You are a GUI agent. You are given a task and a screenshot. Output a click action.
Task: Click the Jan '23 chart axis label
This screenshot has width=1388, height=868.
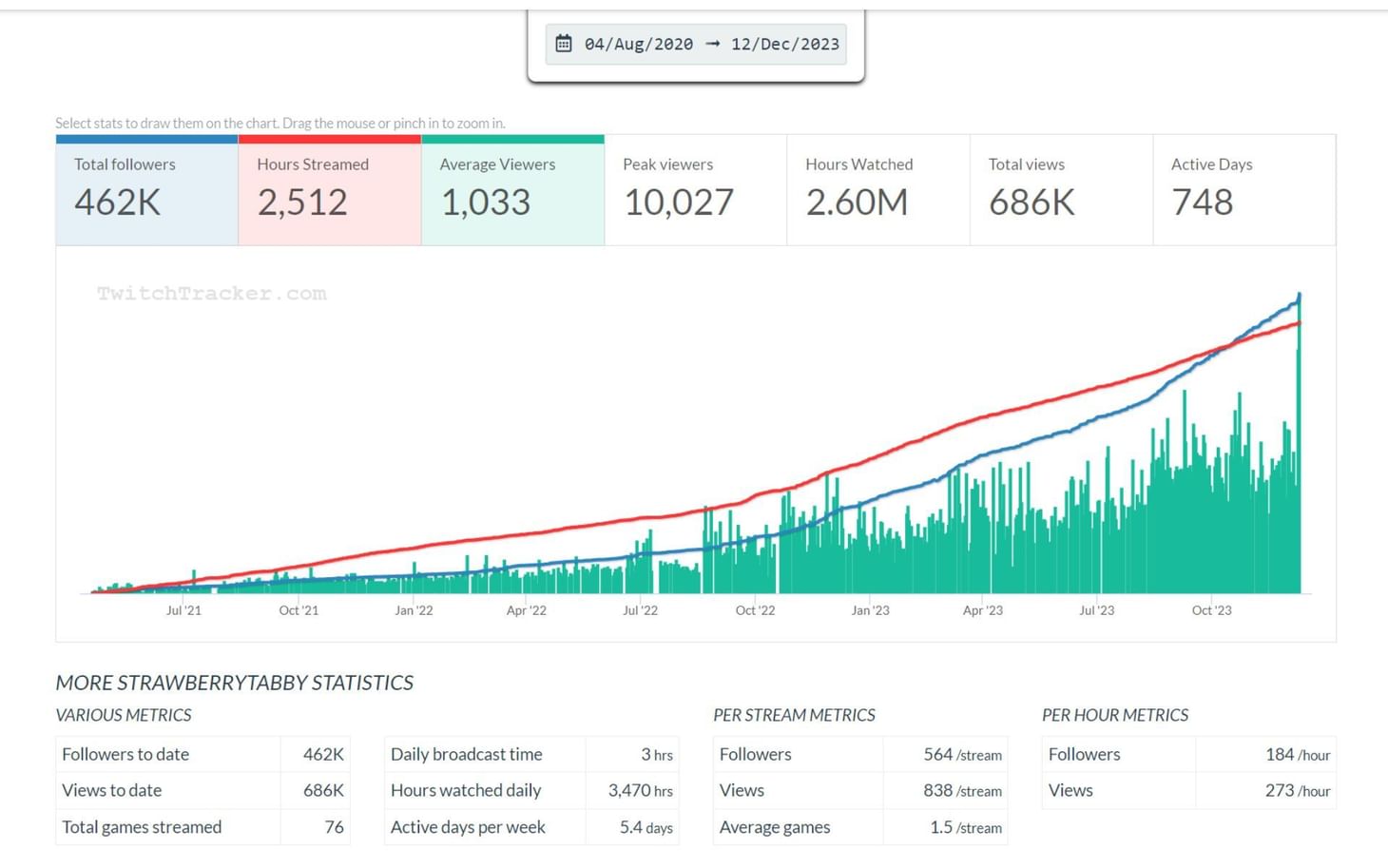[x=870, y=610]
